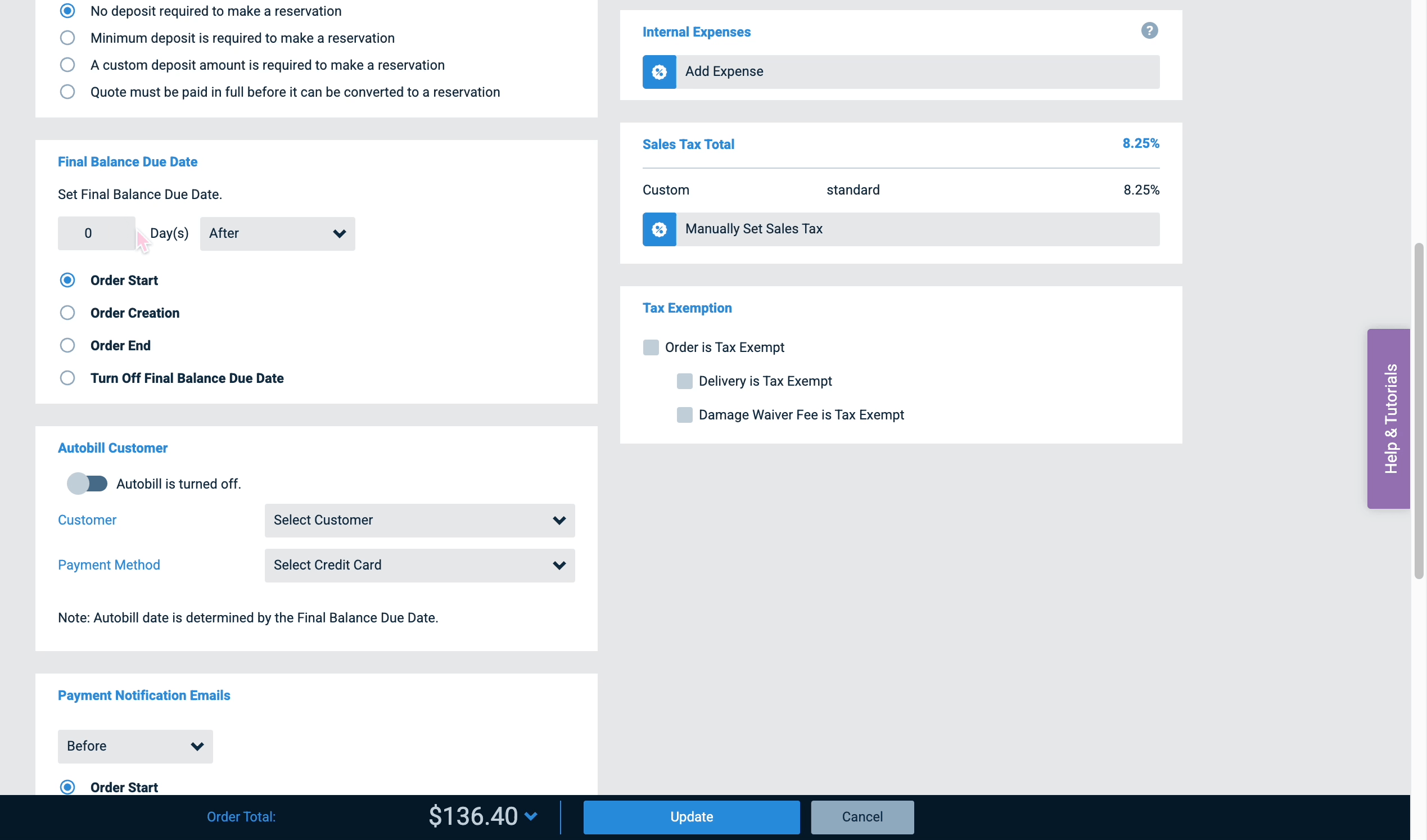This screenshot has height=840, width=1427.
Task: Click the Order Total label
Action: click(x=241, y=817)
